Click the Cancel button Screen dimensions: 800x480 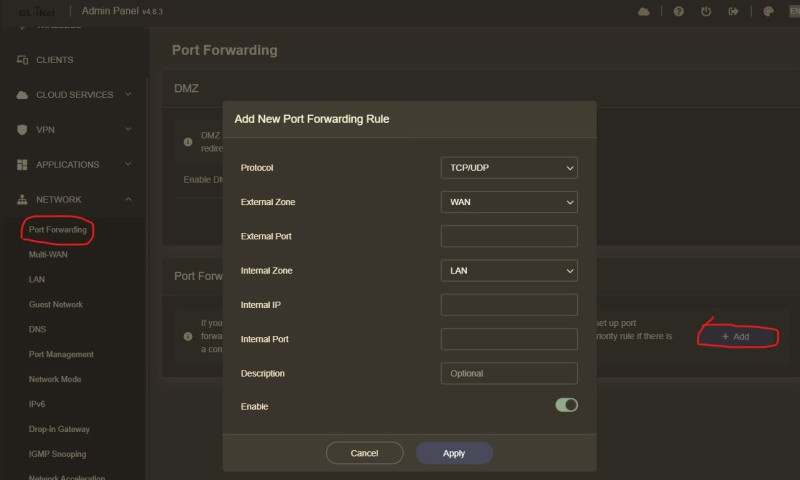pyautogui.click(x=365, y=453)
